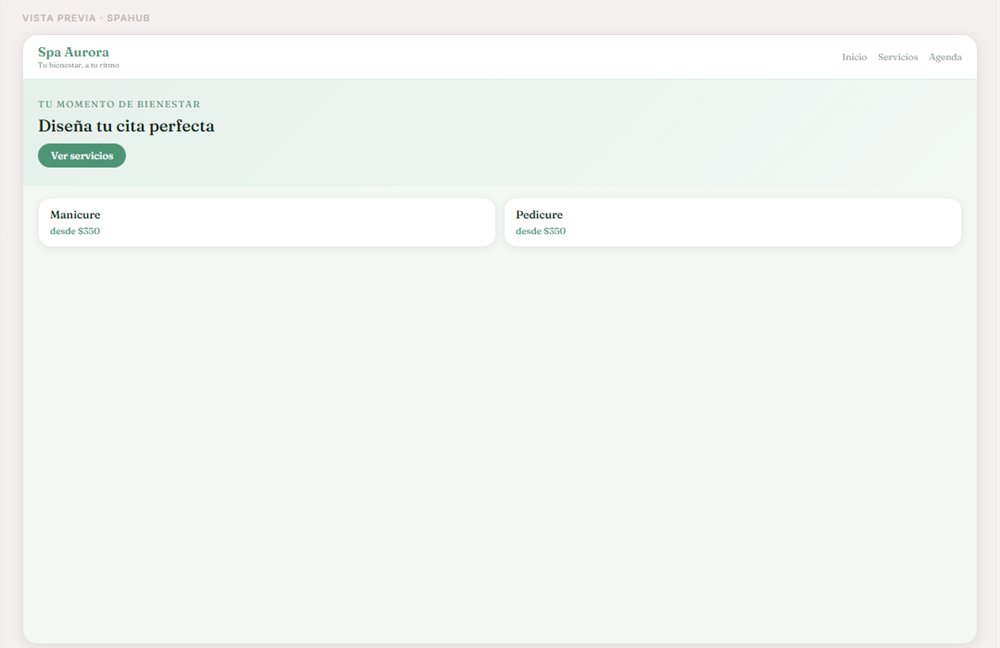This screenshot has width=1000, height=648.
Task: Open the Agenda nav link
Action: click(x=945, y=57)
